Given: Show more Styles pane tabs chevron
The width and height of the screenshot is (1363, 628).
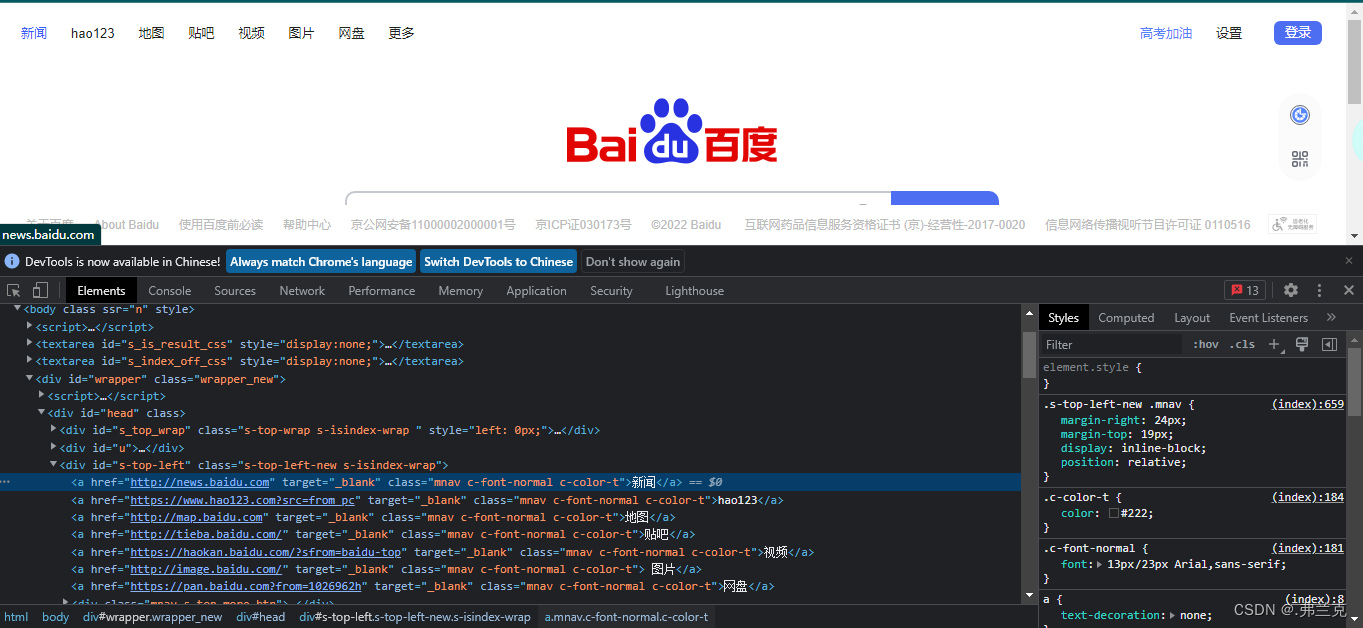Looking at the screenshot, I should (x=1331, y=317).
